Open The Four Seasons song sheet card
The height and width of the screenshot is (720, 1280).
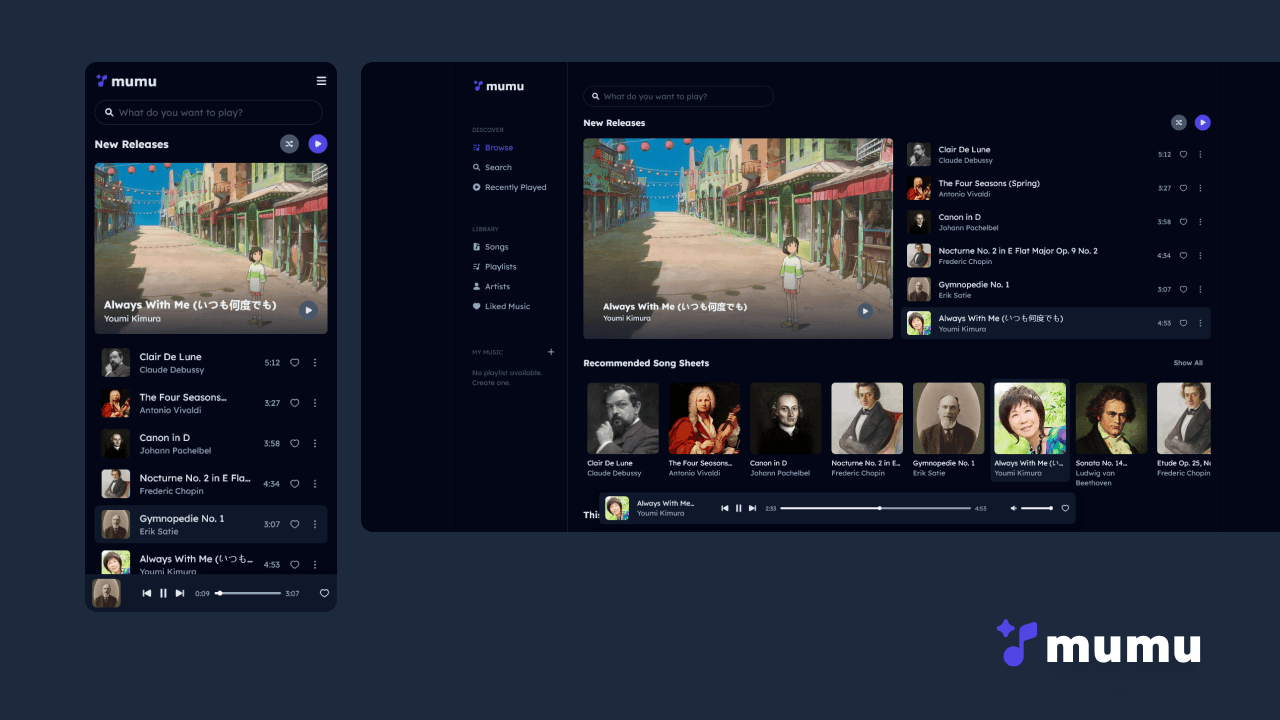coord(704,430)
